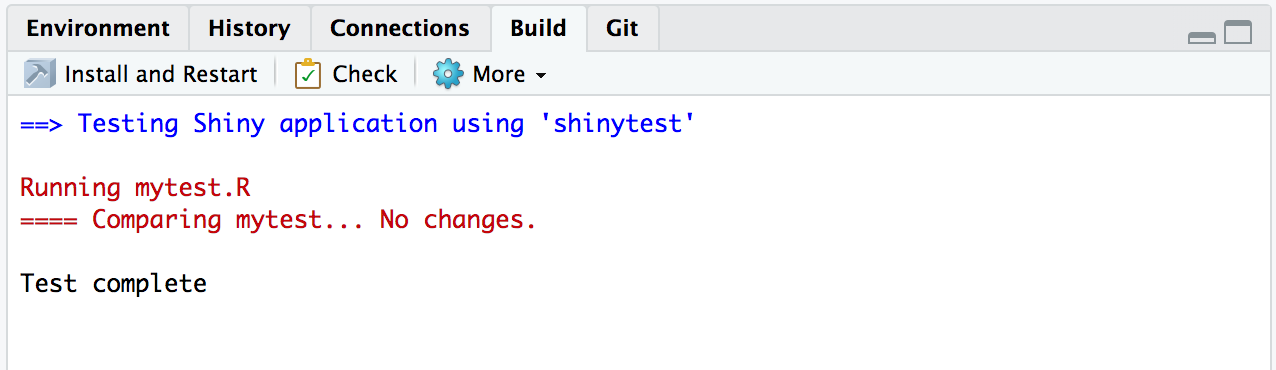Open the More menu label
This screenshot has width=1276, height=370.
[x=499, y=74]
